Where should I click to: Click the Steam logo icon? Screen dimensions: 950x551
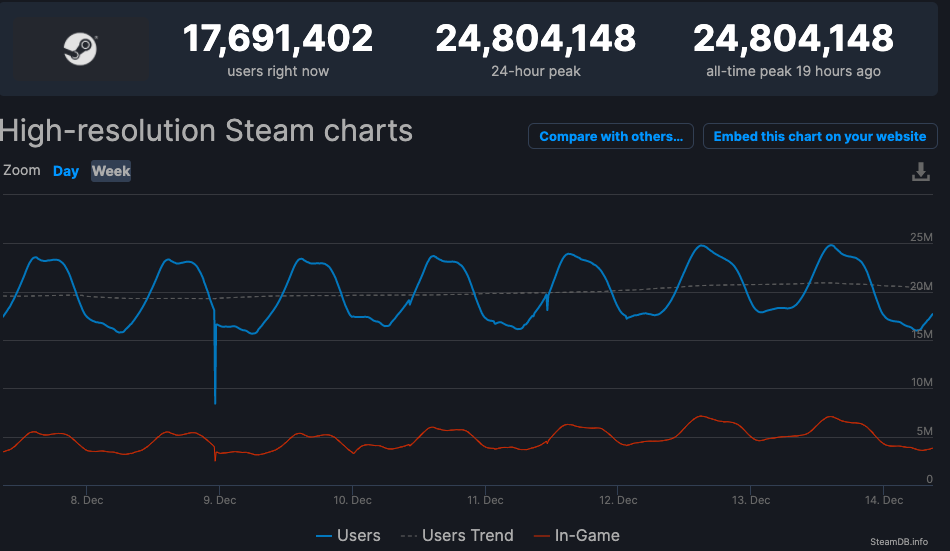(80, 47)
